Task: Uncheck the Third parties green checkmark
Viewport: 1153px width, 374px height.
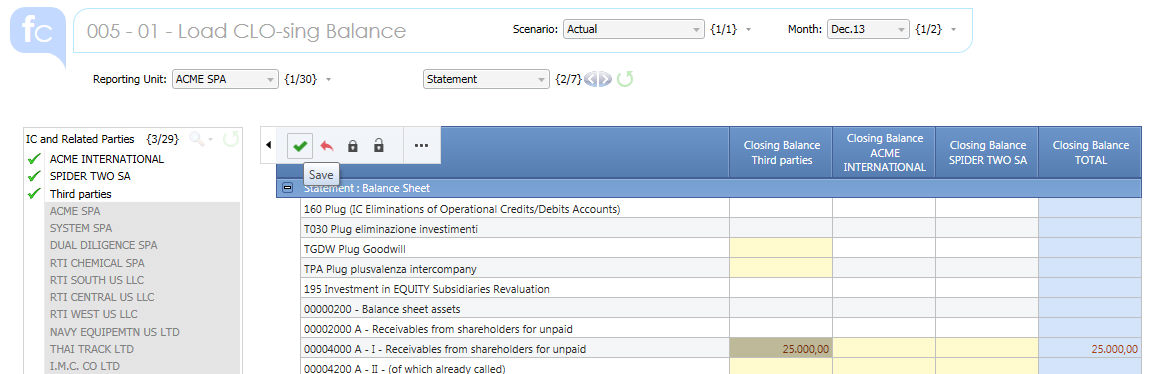Action: tap(33, 194)
